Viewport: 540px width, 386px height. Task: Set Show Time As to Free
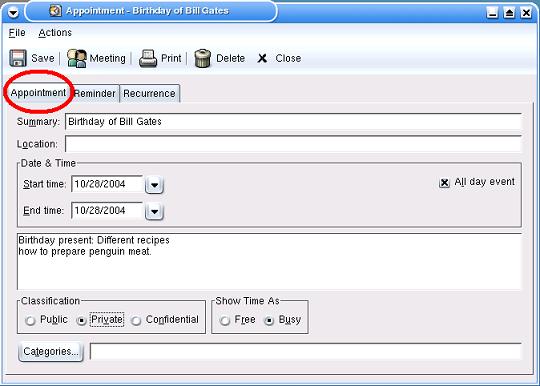click(225, 321)
